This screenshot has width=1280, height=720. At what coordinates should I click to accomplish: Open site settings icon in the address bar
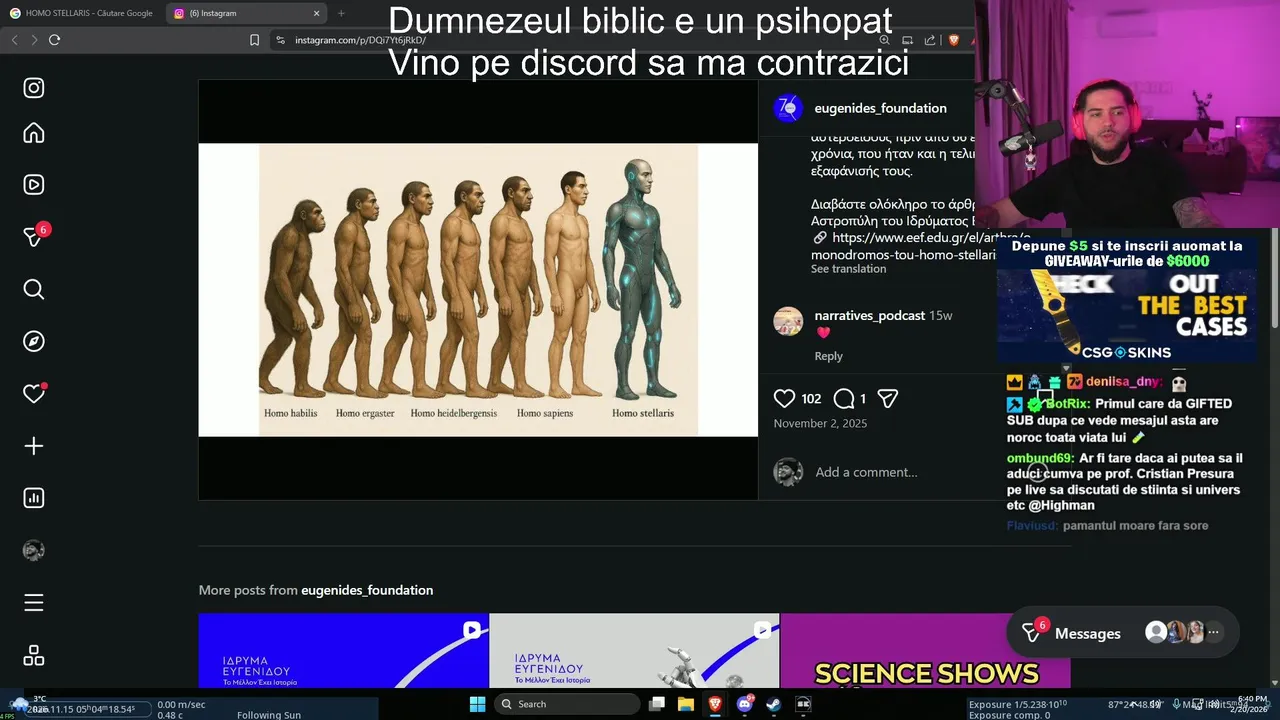coord(280,40)
